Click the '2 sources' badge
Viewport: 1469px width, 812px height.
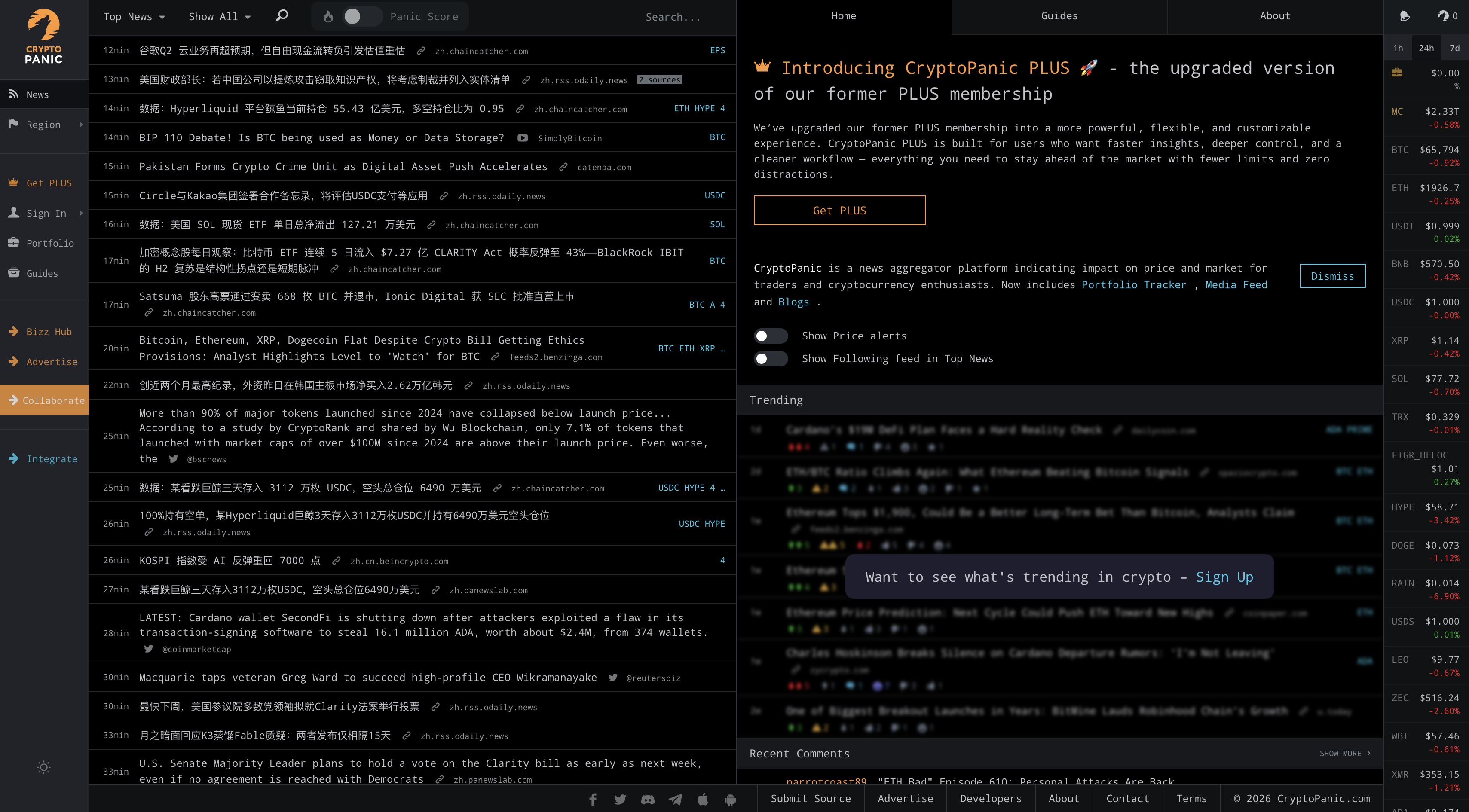[x=660, y=80]
